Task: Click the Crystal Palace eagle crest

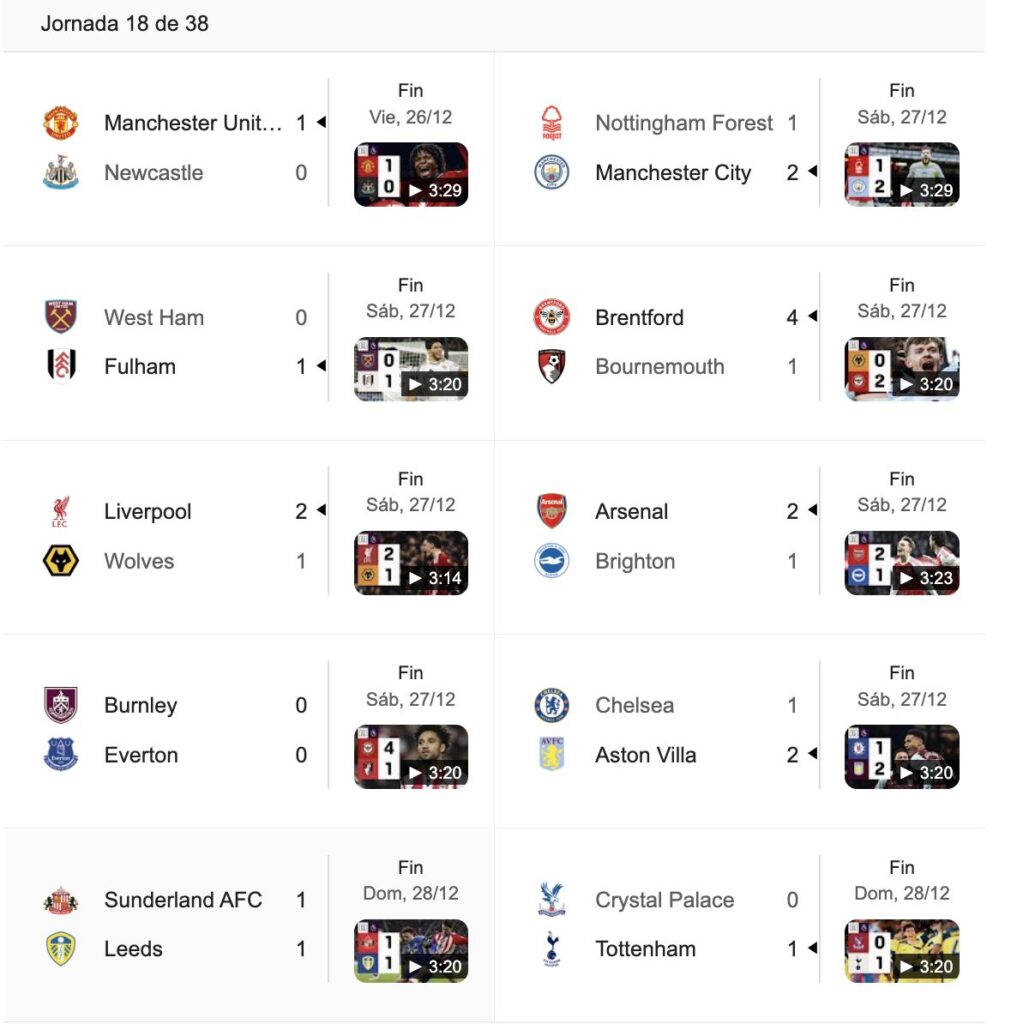Action: tap(551, 899)
